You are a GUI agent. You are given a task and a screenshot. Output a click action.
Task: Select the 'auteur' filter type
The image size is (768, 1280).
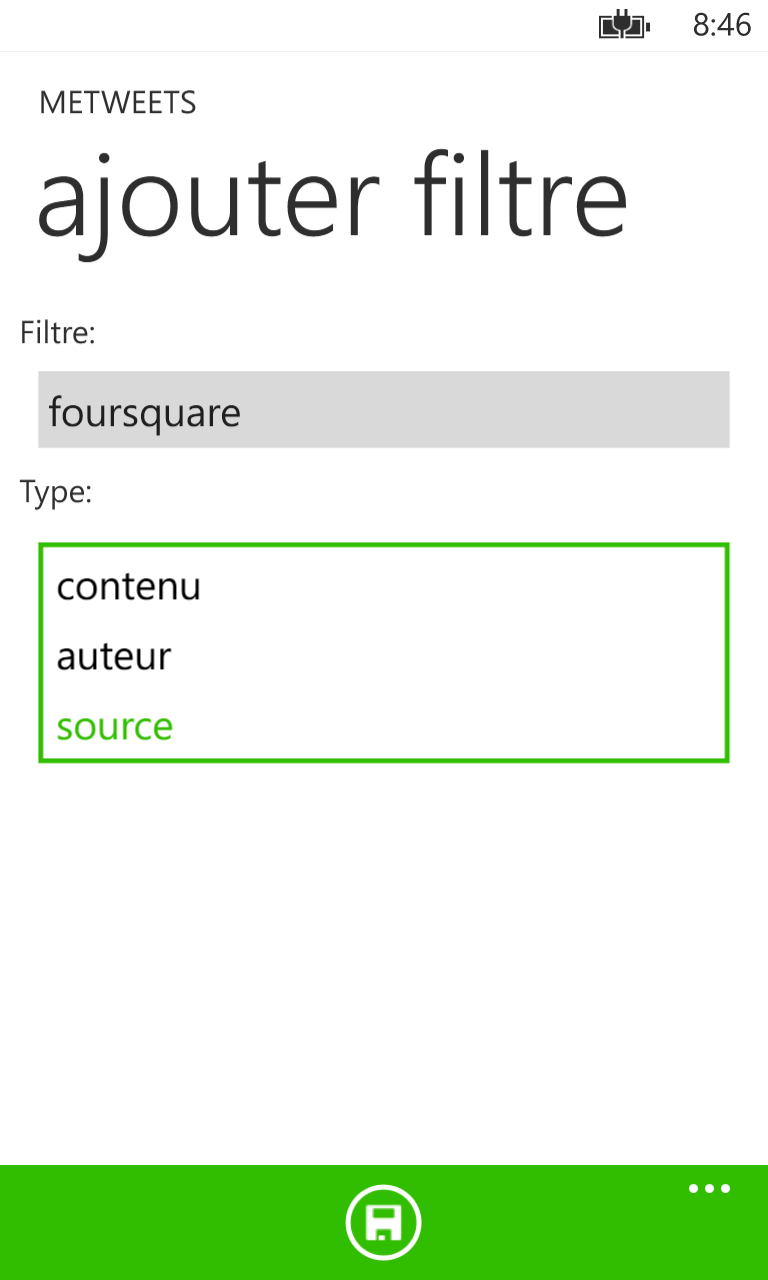tap(114, 656)
